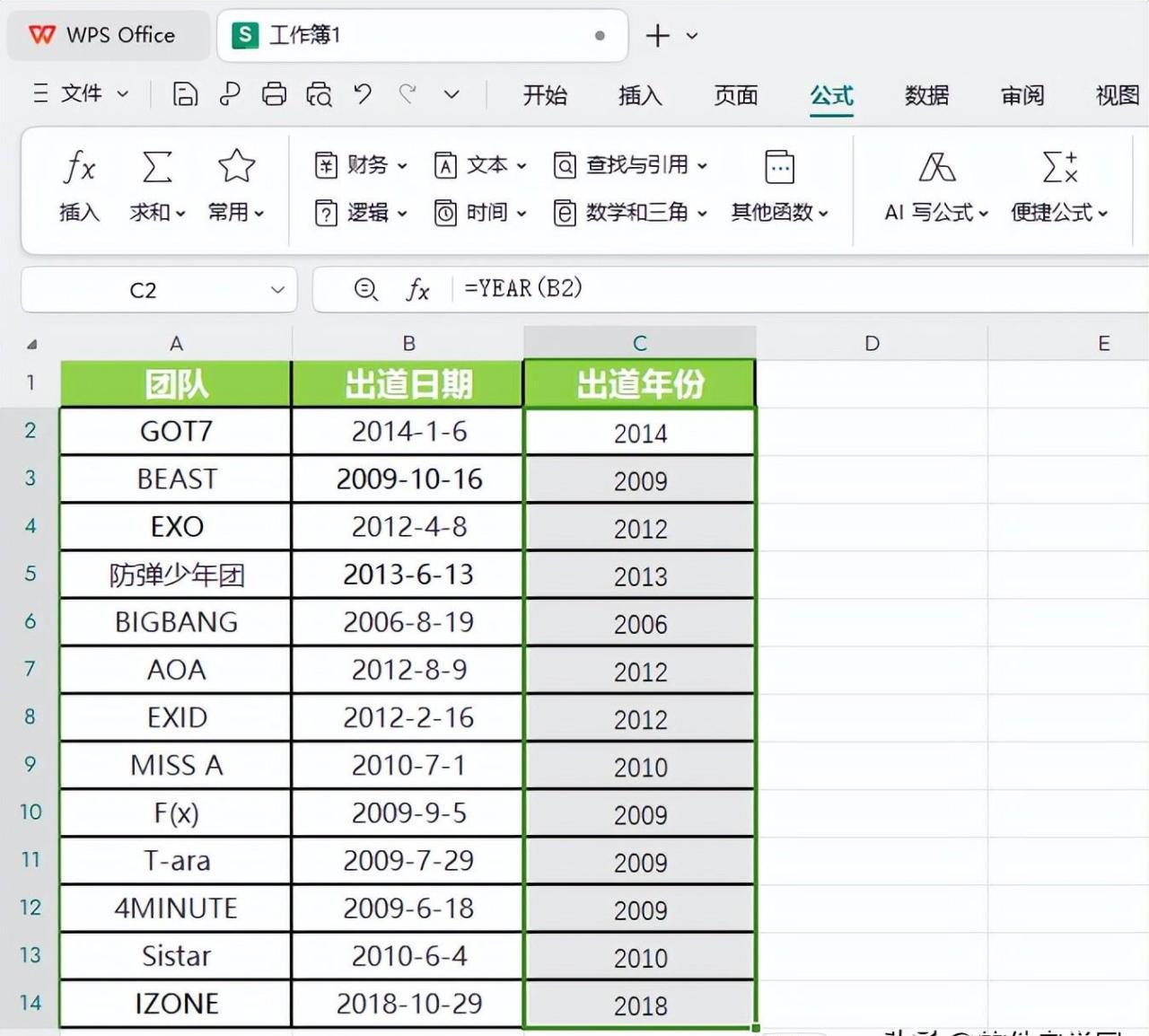The height and width of the screenshot is (1036, 1149).
Task: Click the export/share icon beside Save
Action: (230, 93)
